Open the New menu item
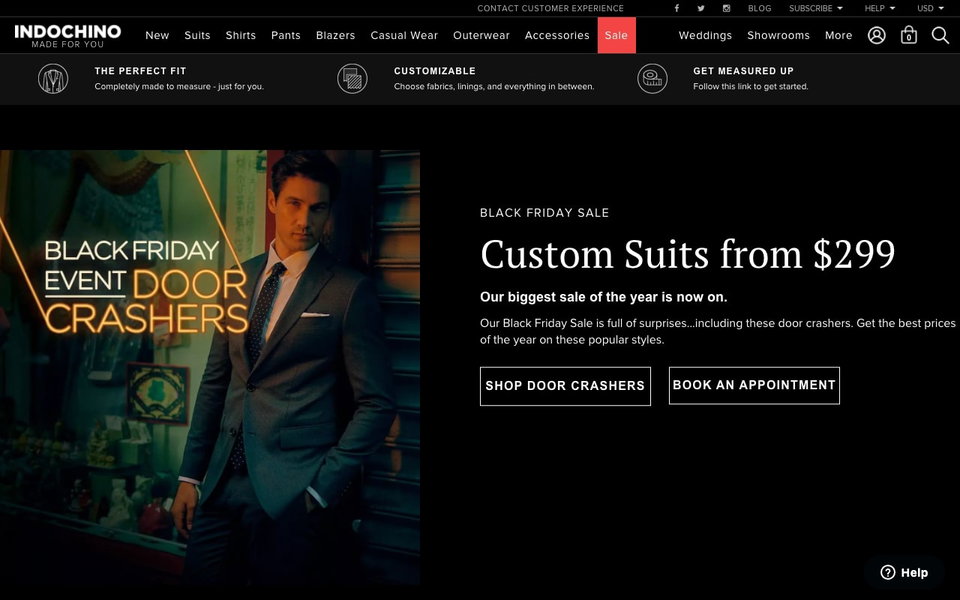The height and width of the screenshot is (600, 960). point(157,36)
